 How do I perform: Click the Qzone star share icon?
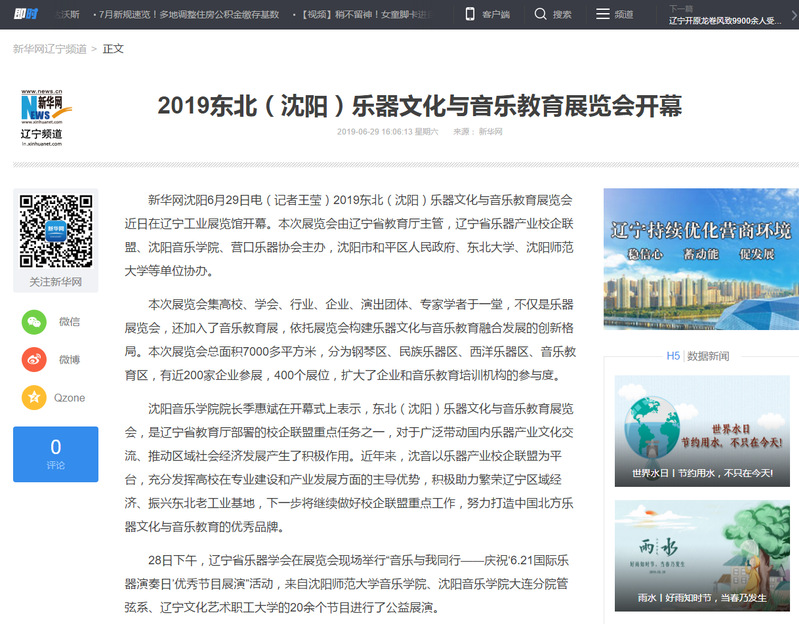pos(35,397)
